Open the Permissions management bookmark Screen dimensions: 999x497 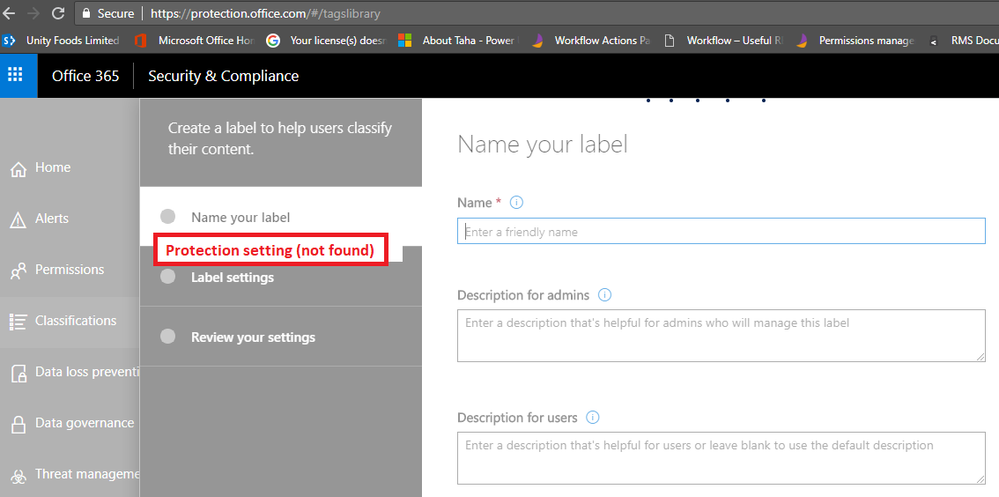click(856, 41)
